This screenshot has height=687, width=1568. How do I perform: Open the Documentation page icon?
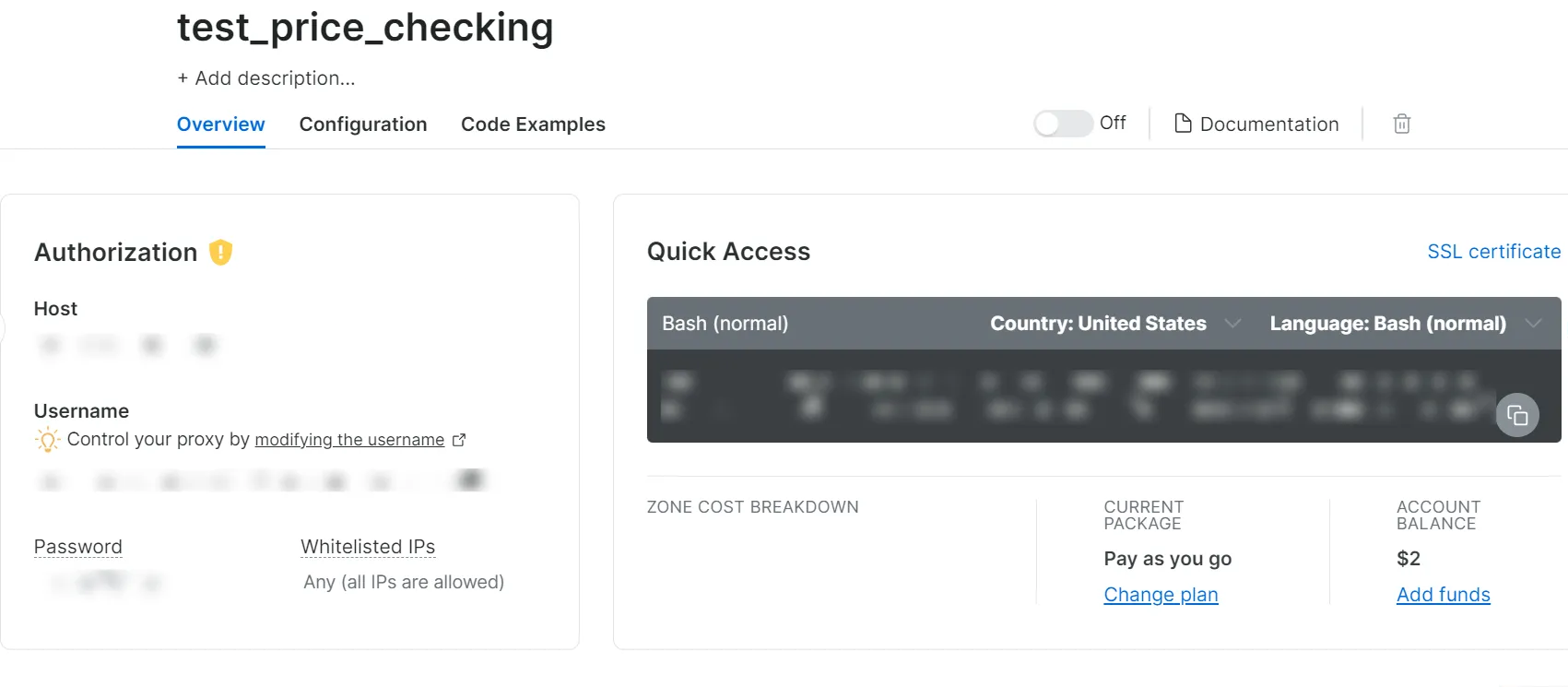click(x=1185, y=123)
